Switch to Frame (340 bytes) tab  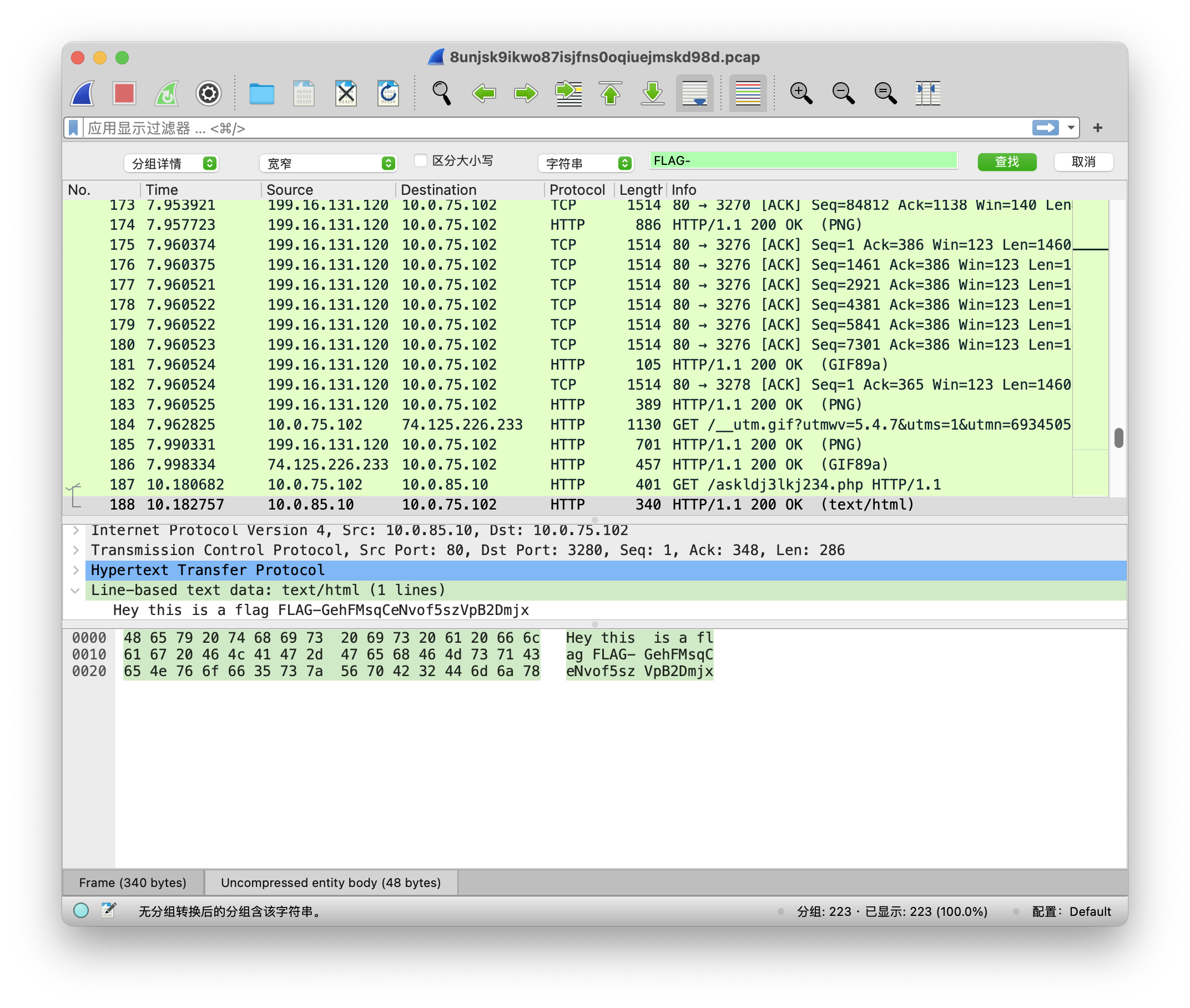(133, 883)
